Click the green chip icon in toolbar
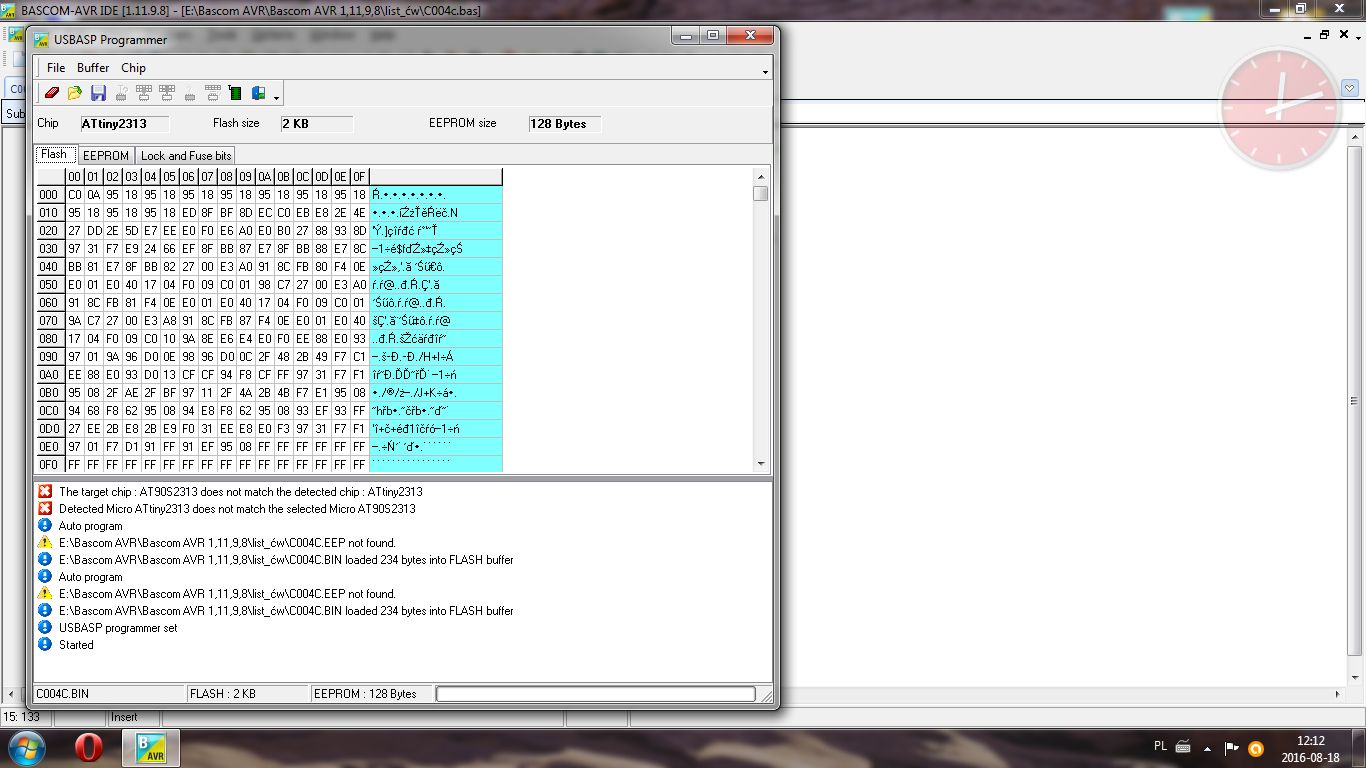Image resolution: width=1366 pixels, height=768 pixels. [235, 93]
